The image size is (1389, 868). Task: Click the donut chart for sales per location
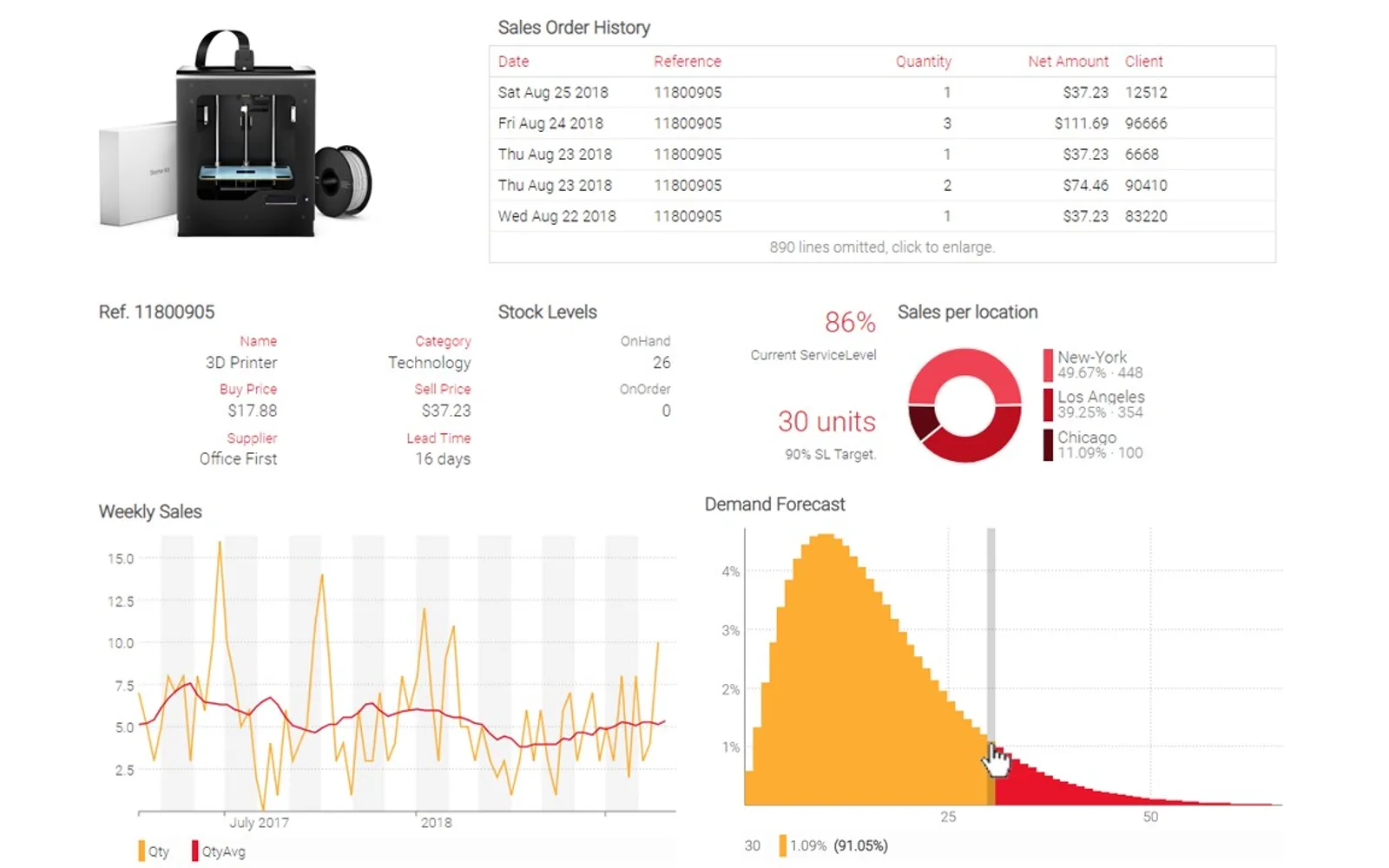[964, 405]
